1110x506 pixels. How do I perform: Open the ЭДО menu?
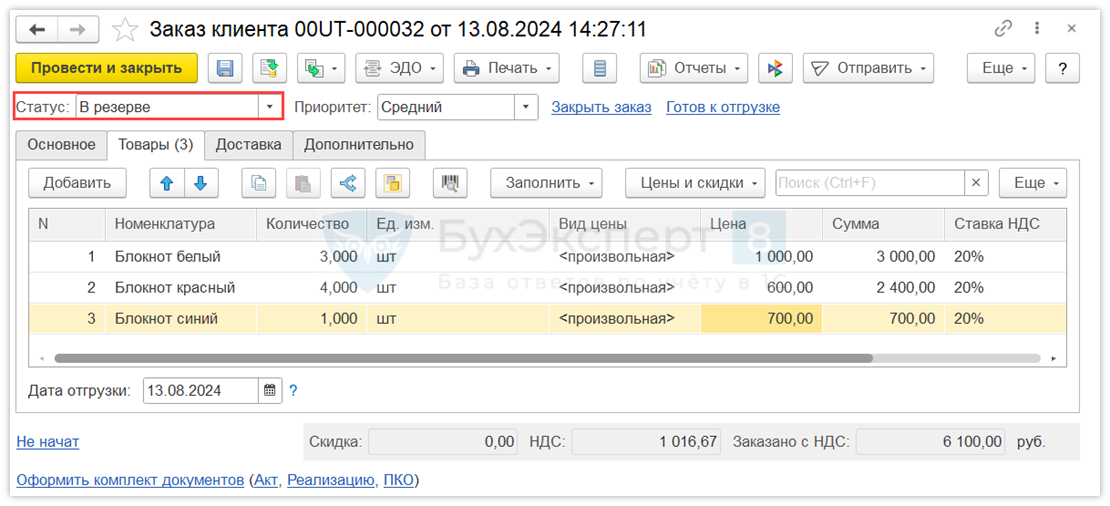click(399, 68)
